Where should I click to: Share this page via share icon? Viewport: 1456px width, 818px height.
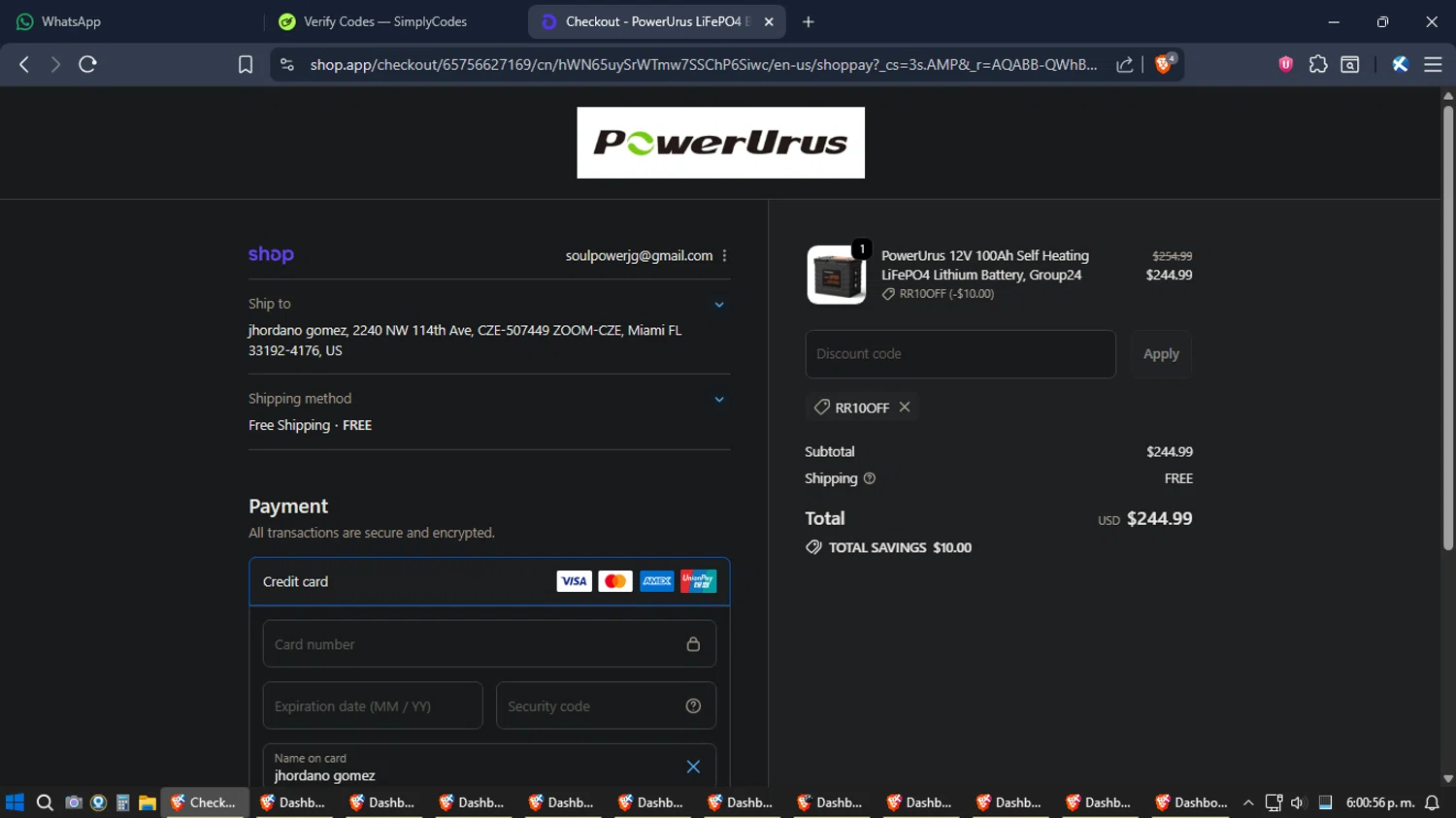(x=1125, y=64)
